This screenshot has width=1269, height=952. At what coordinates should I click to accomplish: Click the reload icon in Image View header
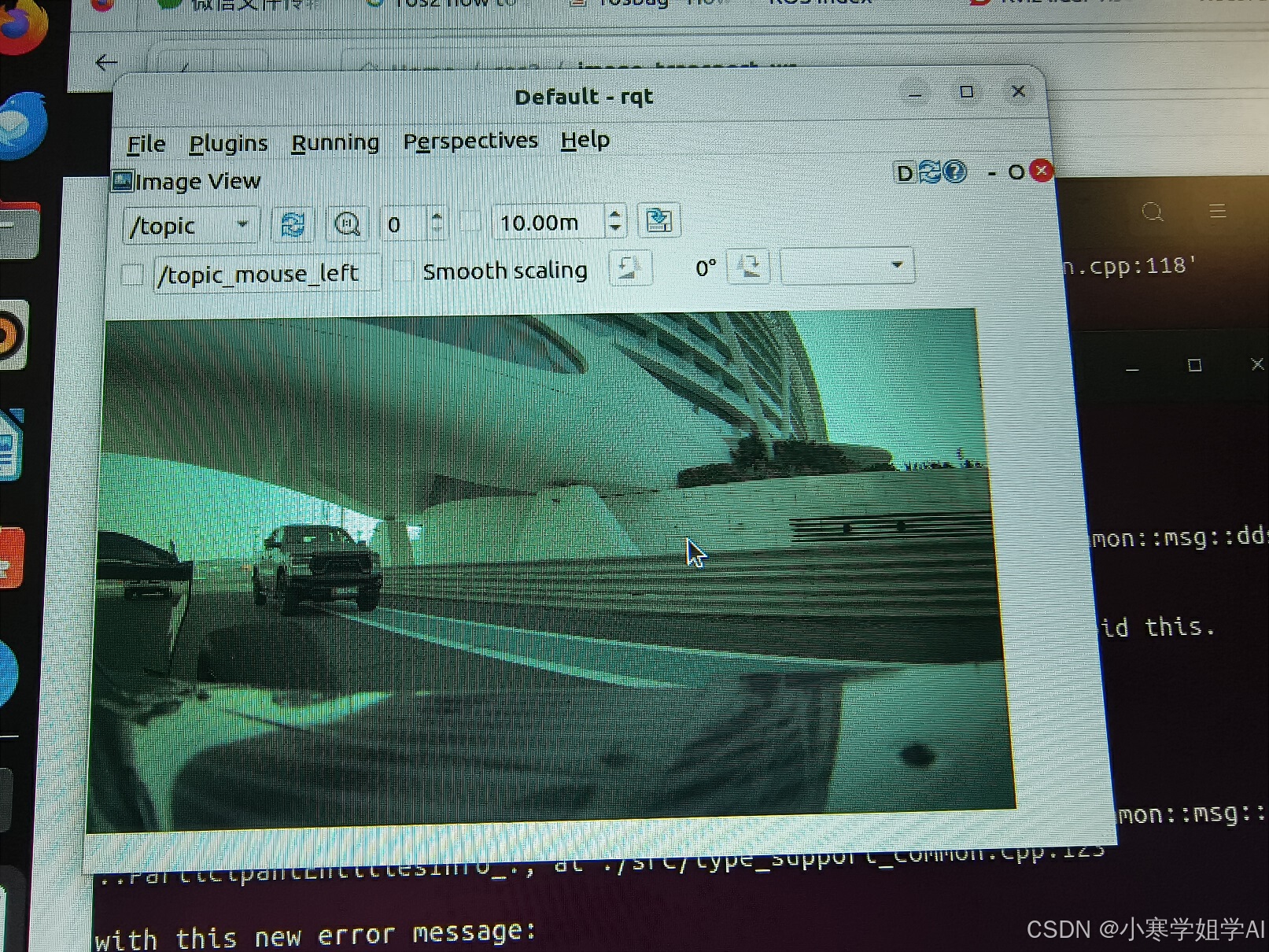click(x=930, y=172)
